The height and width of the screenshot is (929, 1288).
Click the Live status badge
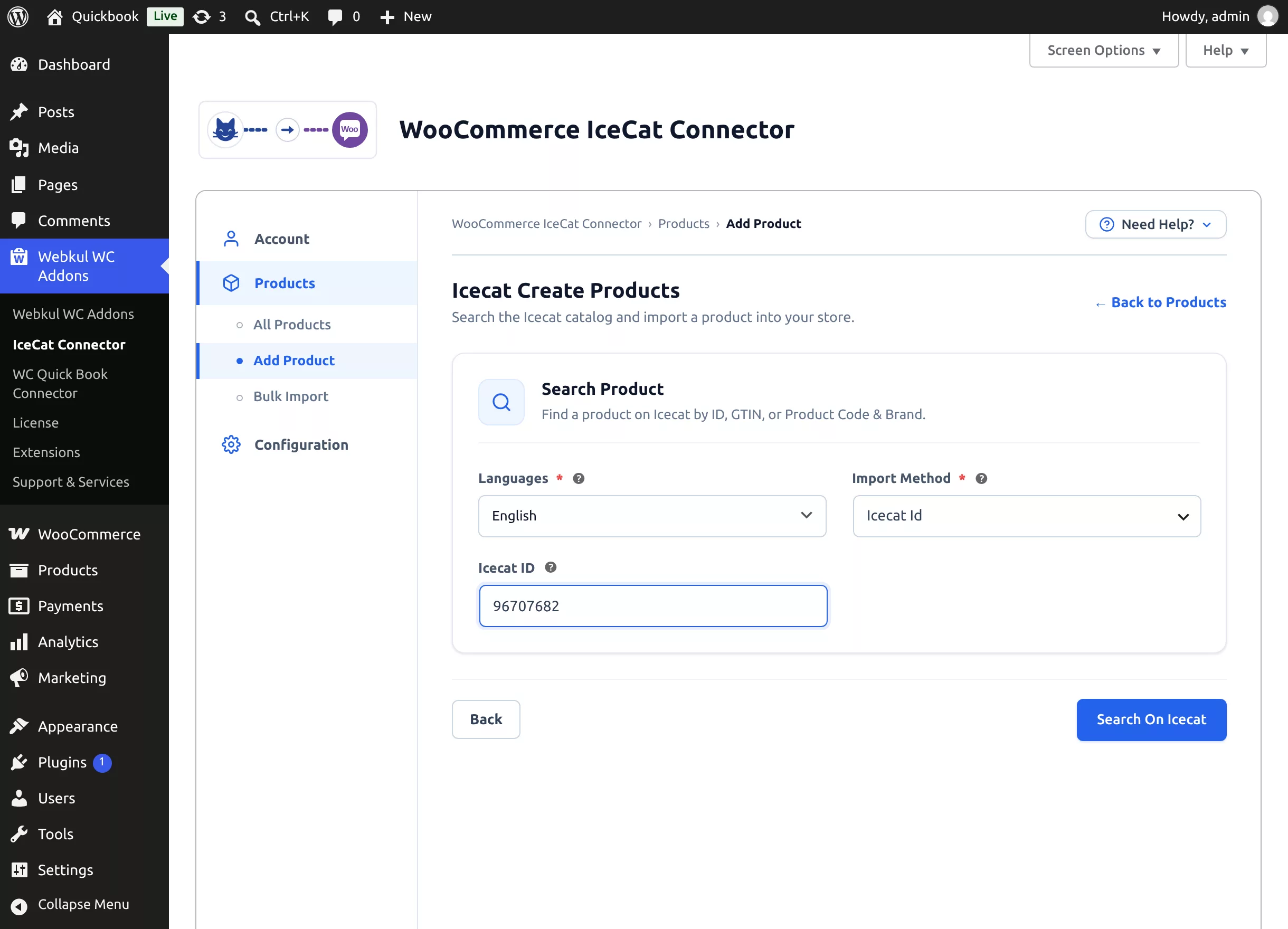(165, 16)
